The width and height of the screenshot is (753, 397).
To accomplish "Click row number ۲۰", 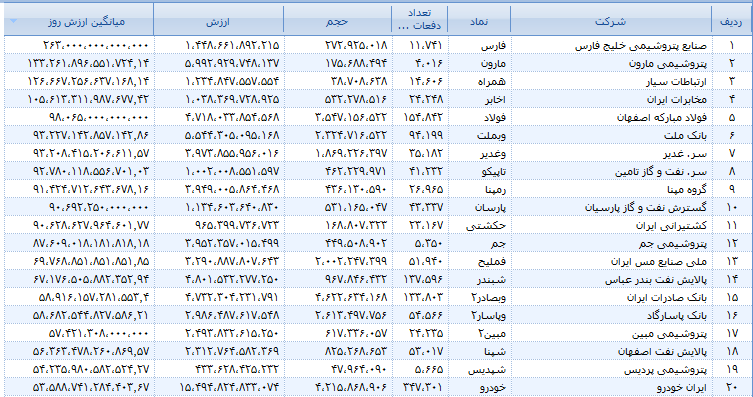I will pos(732,387).
